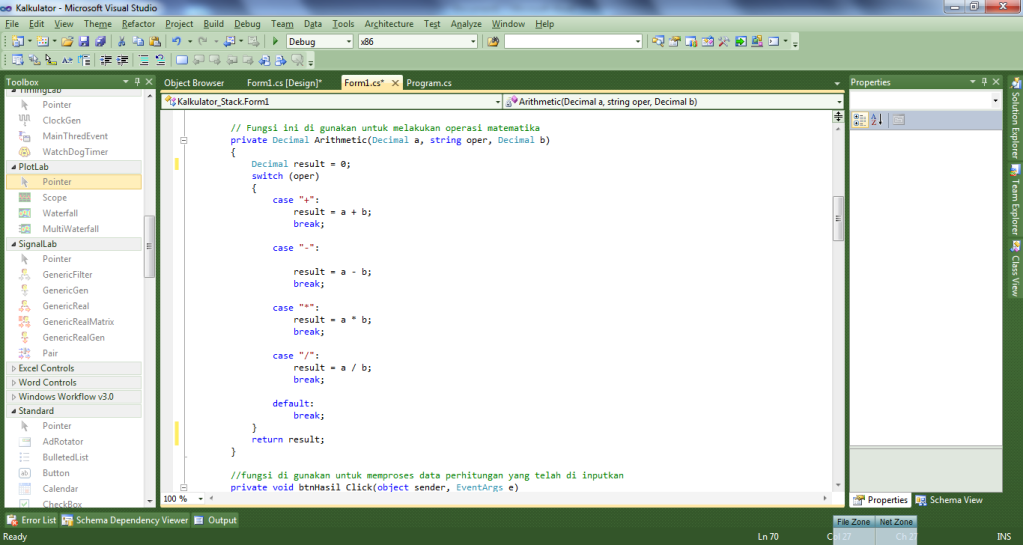Expand the Excel Controls toolbox group
Screen dimensions: 1023x545
coord(14,368)
